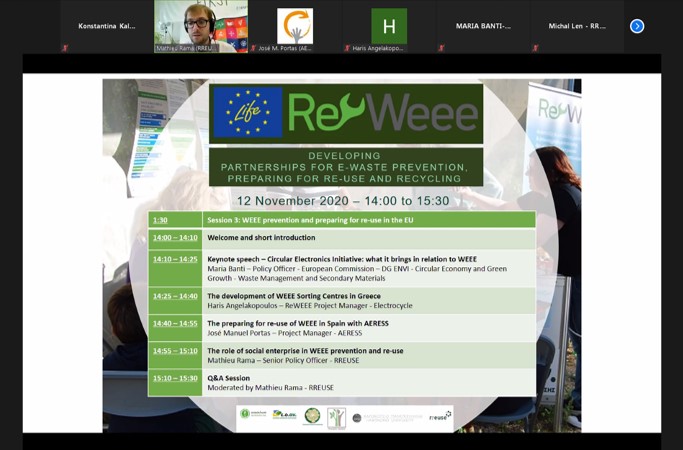Select Konstantina Kal... participant tile
This screenshot has height=450, width=683.
tap(107, 26)
